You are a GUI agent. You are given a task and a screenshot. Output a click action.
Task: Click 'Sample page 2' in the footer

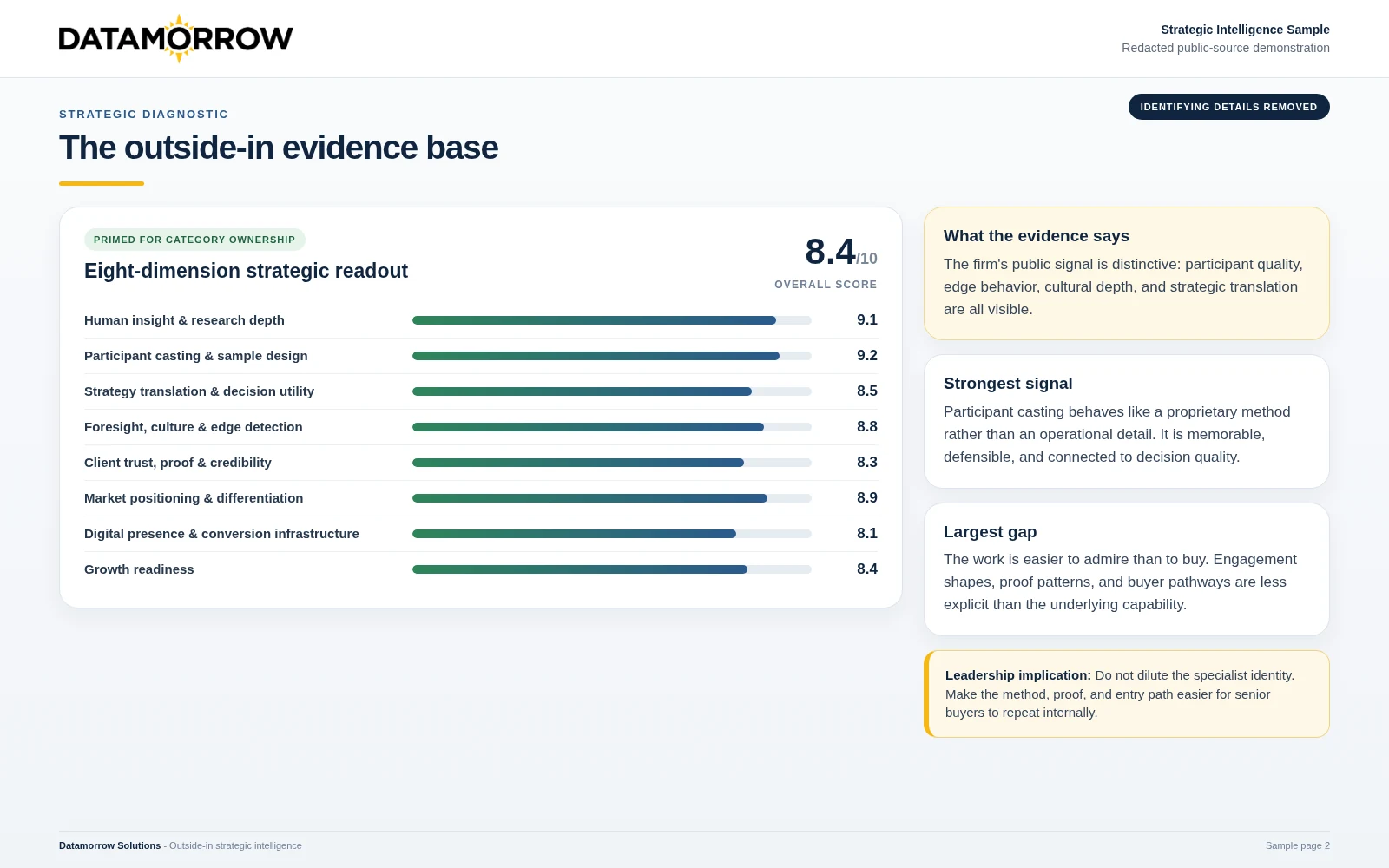pyautogui.click(x=1298, y=845)
